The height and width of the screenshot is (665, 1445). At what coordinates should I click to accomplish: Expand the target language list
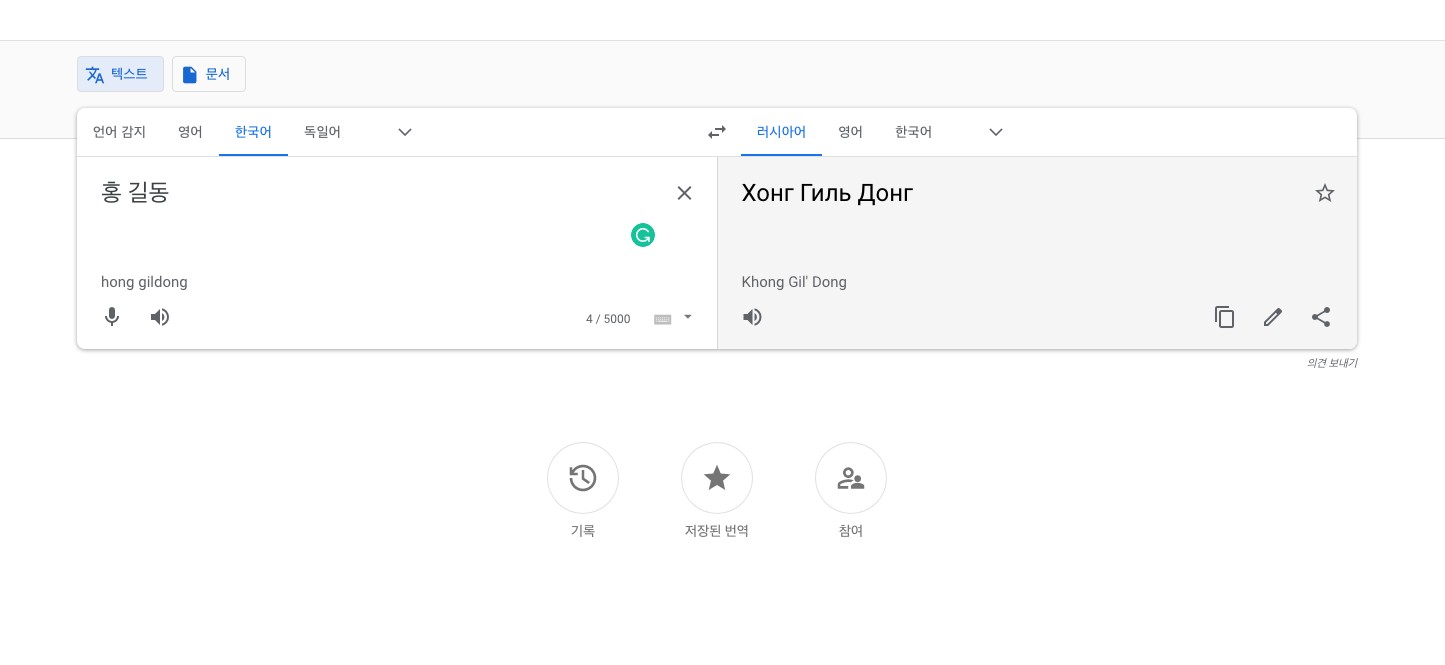996,132
